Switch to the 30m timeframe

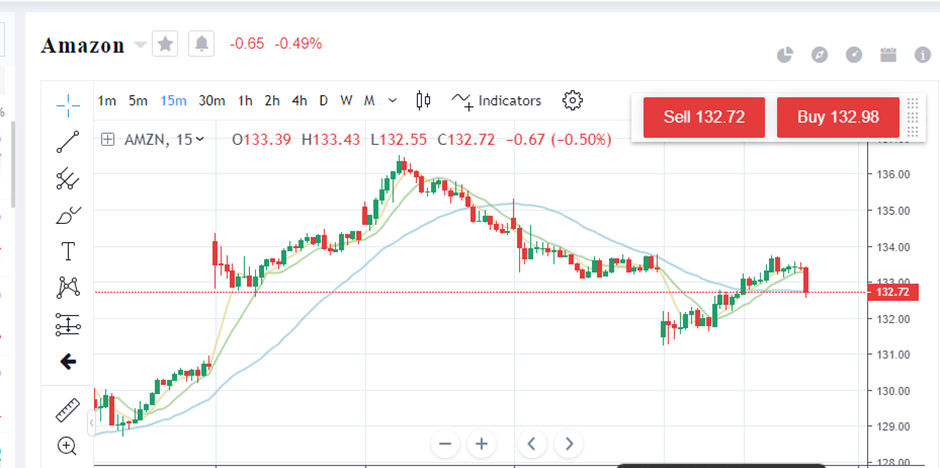pos(211,101)
